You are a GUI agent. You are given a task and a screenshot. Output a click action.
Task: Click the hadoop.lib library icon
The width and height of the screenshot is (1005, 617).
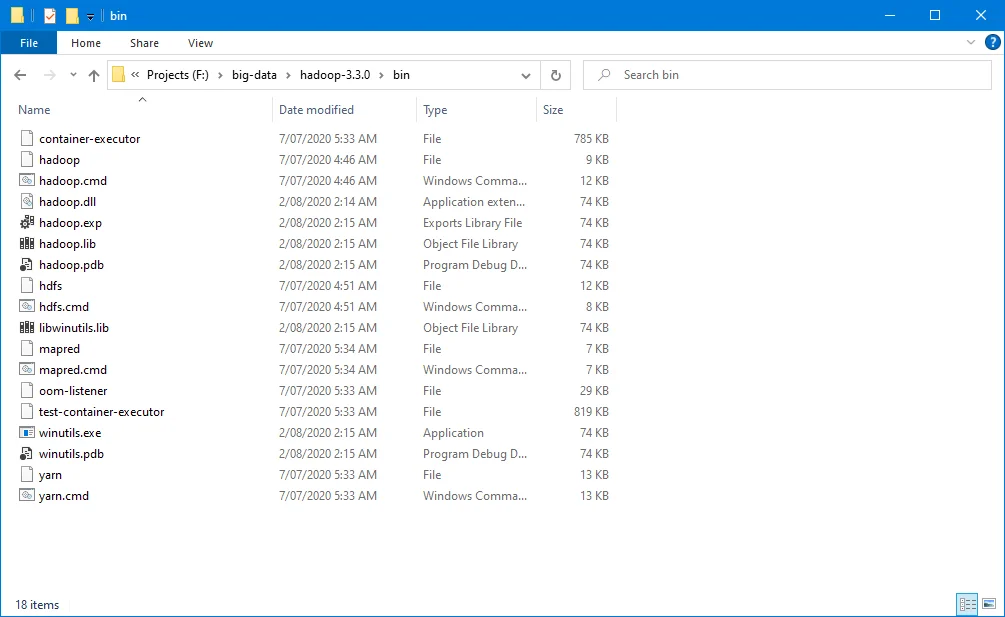27,244
